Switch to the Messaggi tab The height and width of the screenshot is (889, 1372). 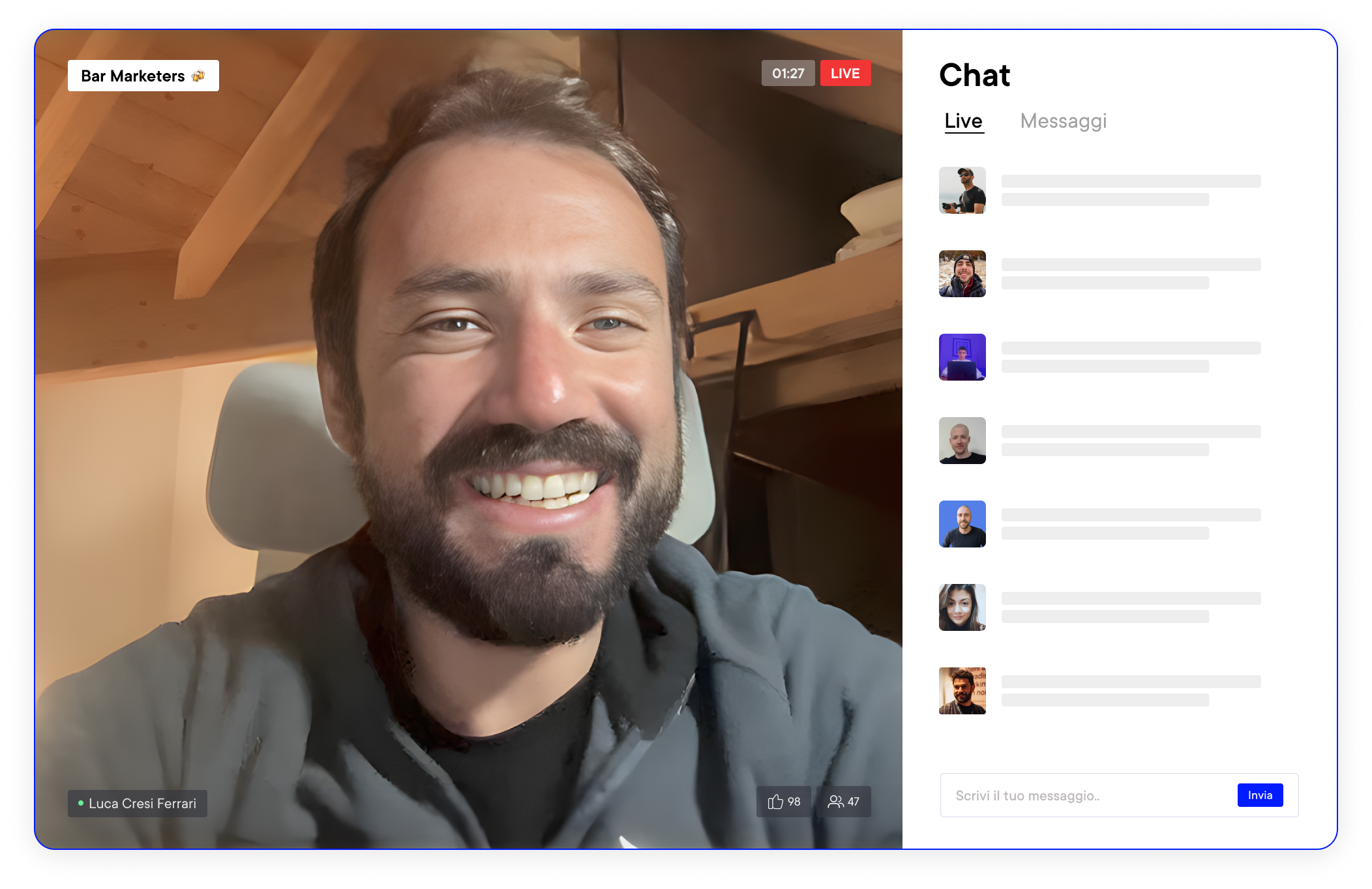(1063, 121)
